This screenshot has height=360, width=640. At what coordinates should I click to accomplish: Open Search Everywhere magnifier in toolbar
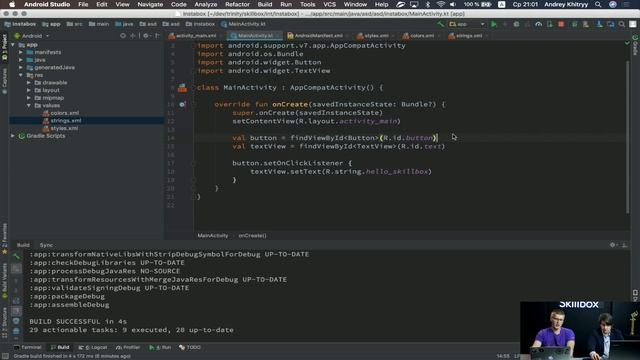coord(622,24)
